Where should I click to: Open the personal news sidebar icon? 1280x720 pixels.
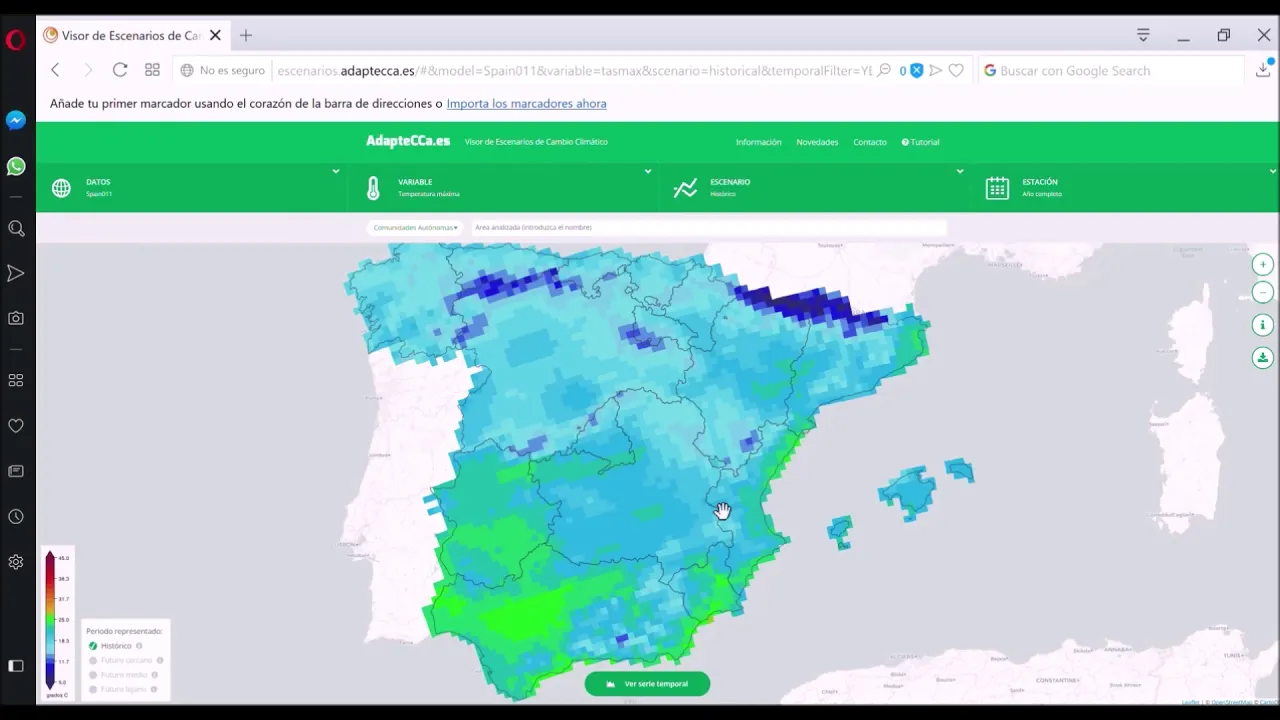16,471
